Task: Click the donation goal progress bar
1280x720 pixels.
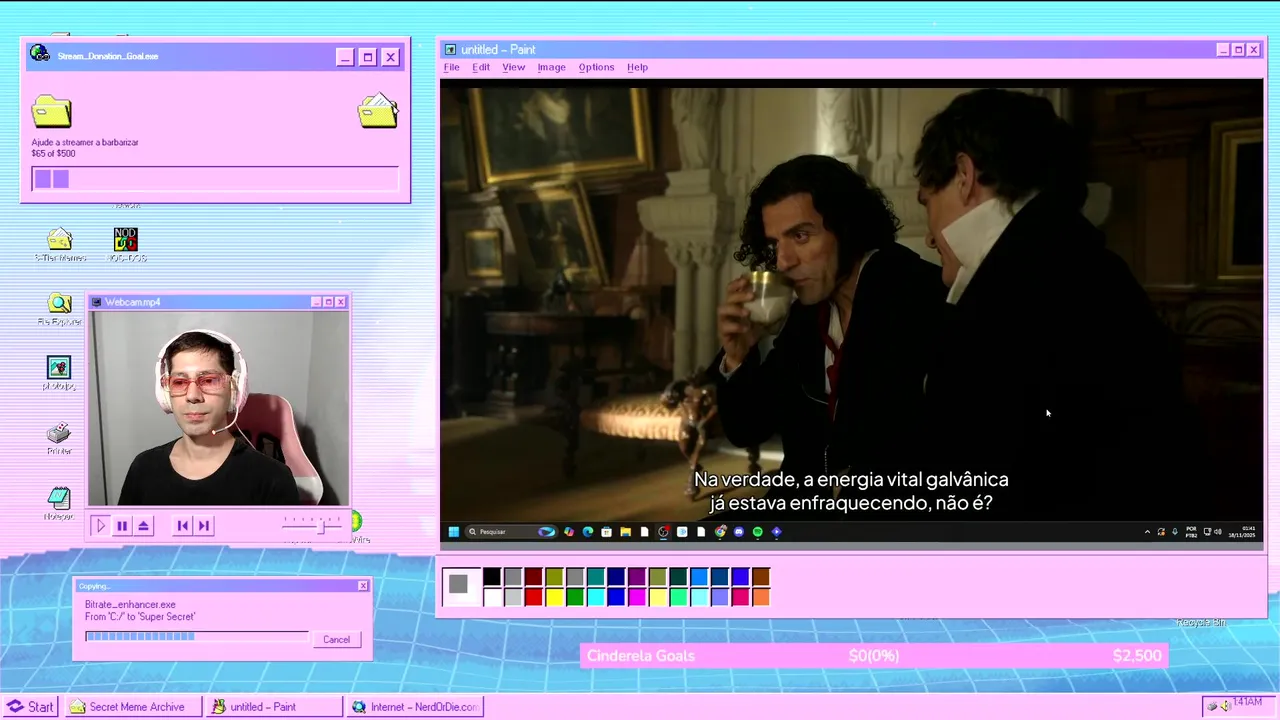Action: pos(215,179)
